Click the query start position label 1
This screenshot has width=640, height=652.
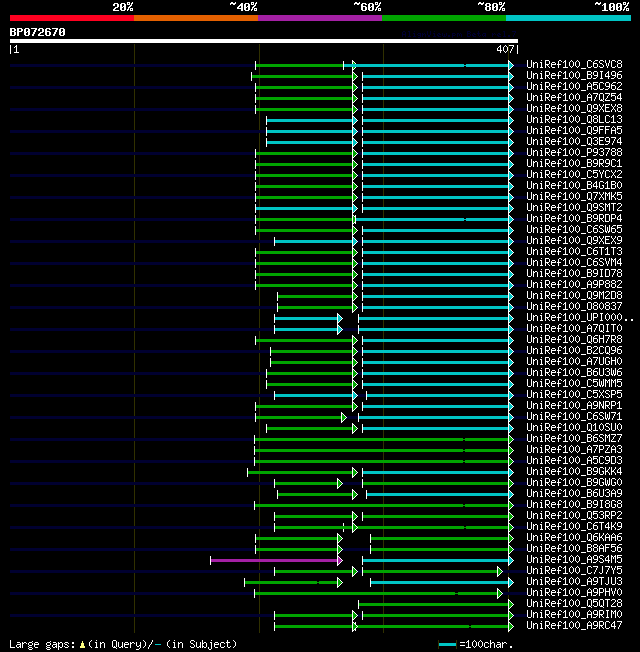[x=16, y=49]
